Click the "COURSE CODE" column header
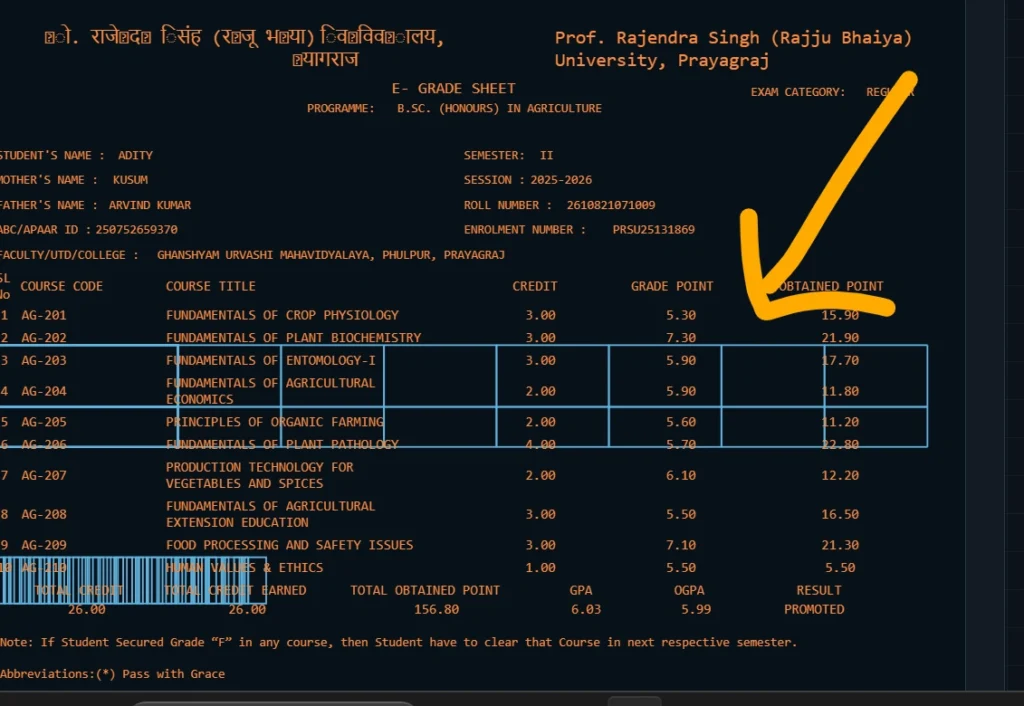 (x=61, y=286)
